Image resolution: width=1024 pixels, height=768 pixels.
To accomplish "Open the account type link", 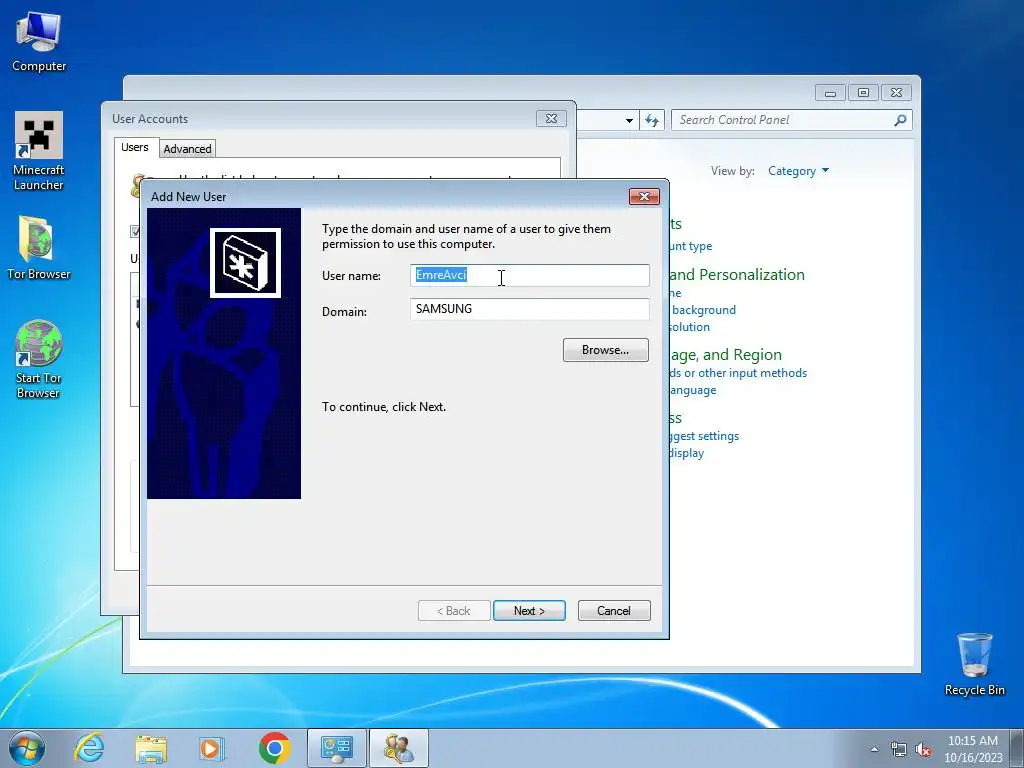I will coord(690,246).
